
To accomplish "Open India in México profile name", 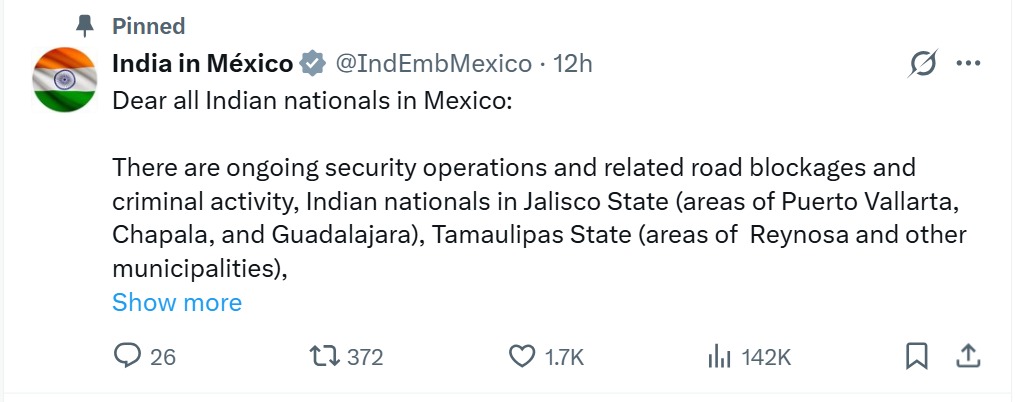I will 203,64.
